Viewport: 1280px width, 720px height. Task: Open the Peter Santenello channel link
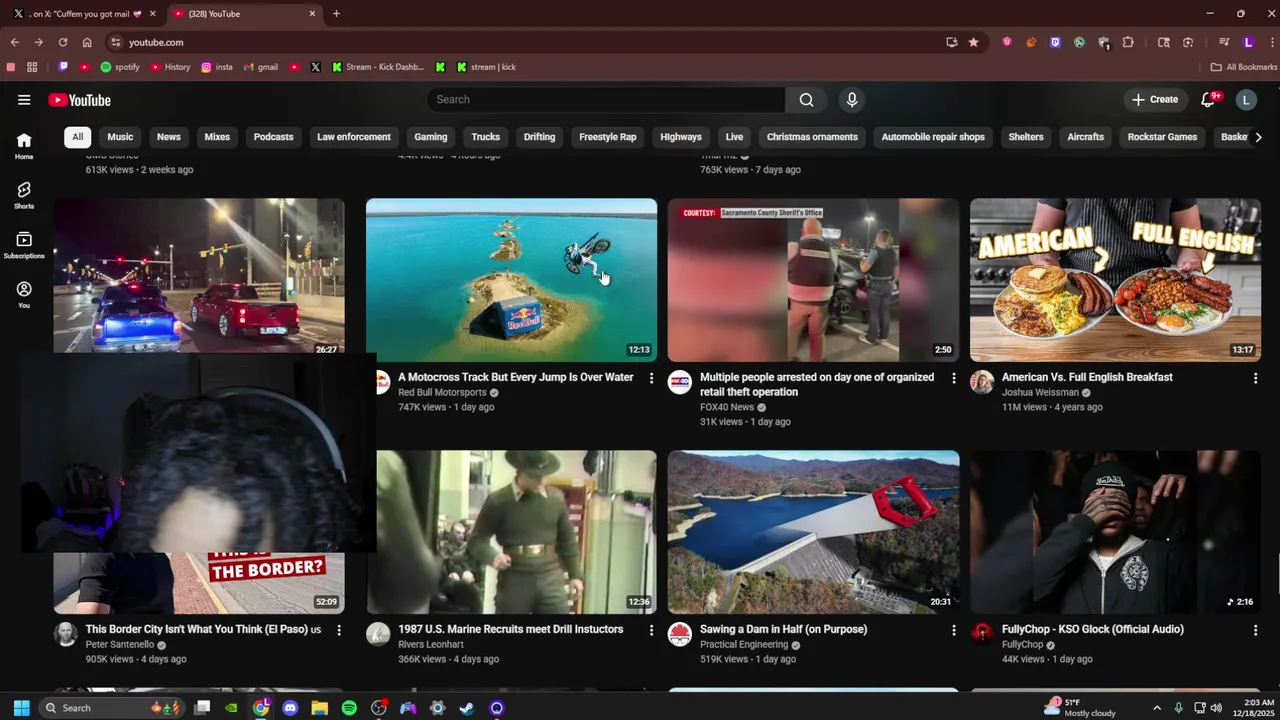click(x=120, y=645)
